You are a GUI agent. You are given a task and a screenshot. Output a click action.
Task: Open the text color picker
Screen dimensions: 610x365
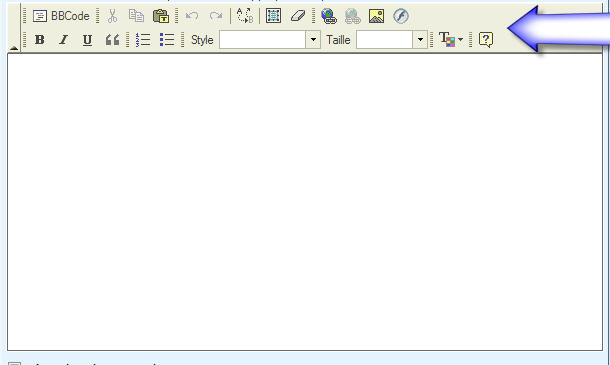click(451, 40)
